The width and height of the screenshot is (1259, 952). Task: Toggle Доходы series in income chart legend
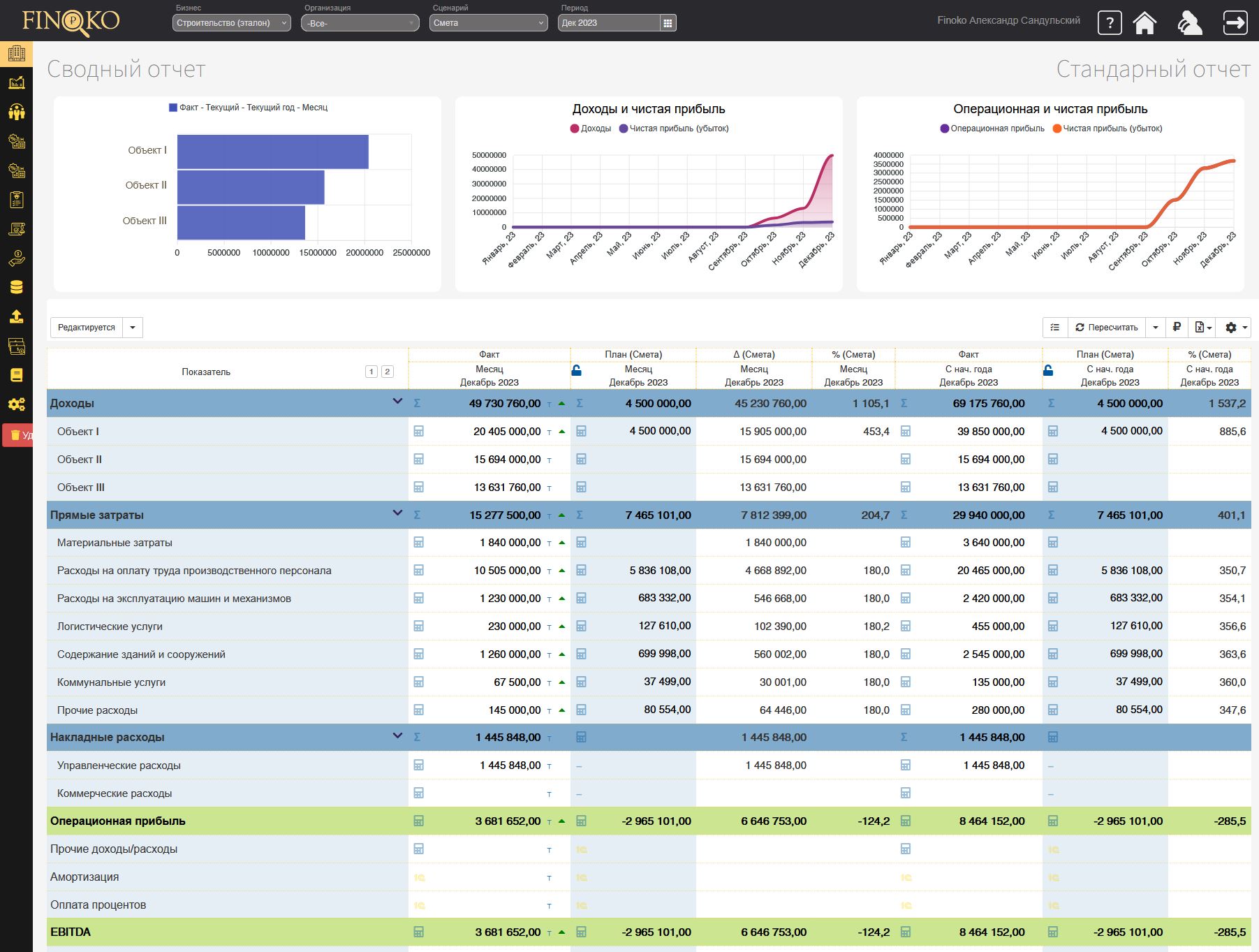pyautogui.click(x=591, y=129)
